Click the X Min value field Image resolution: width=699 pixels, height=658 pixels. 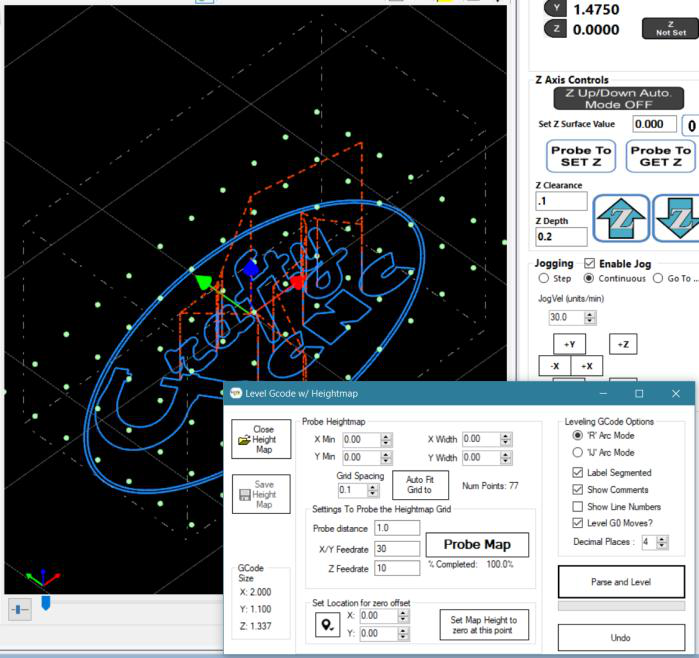[x=362, y=440]
